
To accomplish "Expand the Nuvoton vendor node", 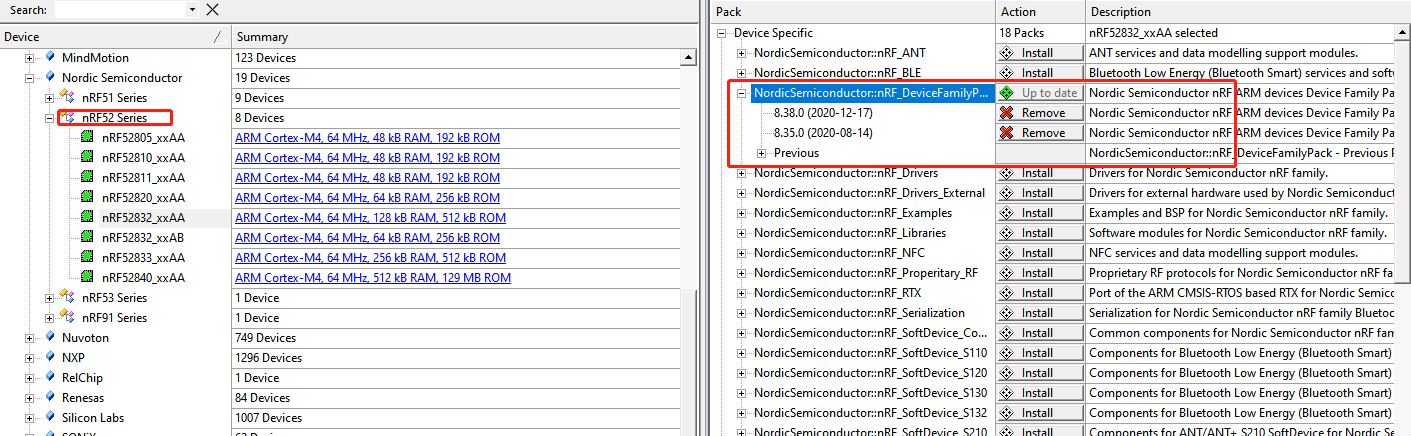I will tap(30, 338).
